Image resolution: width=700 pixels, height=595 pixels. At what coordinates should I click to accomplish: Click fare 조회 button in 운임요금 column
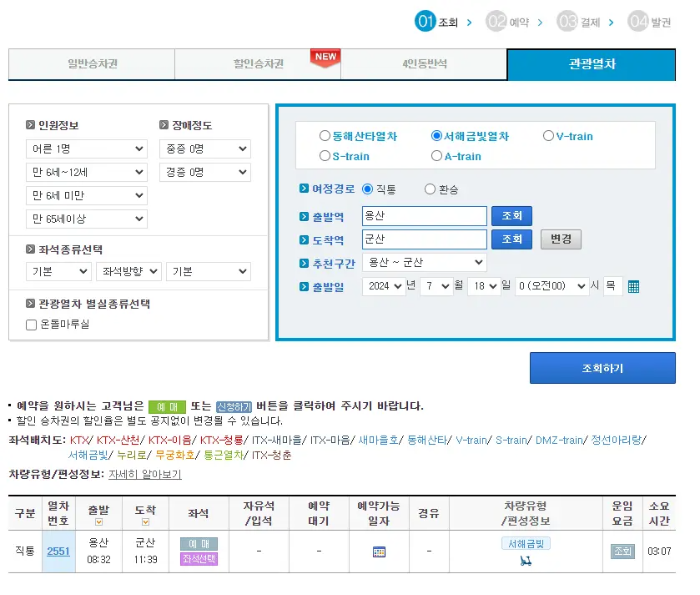click(x=622, y=551)
